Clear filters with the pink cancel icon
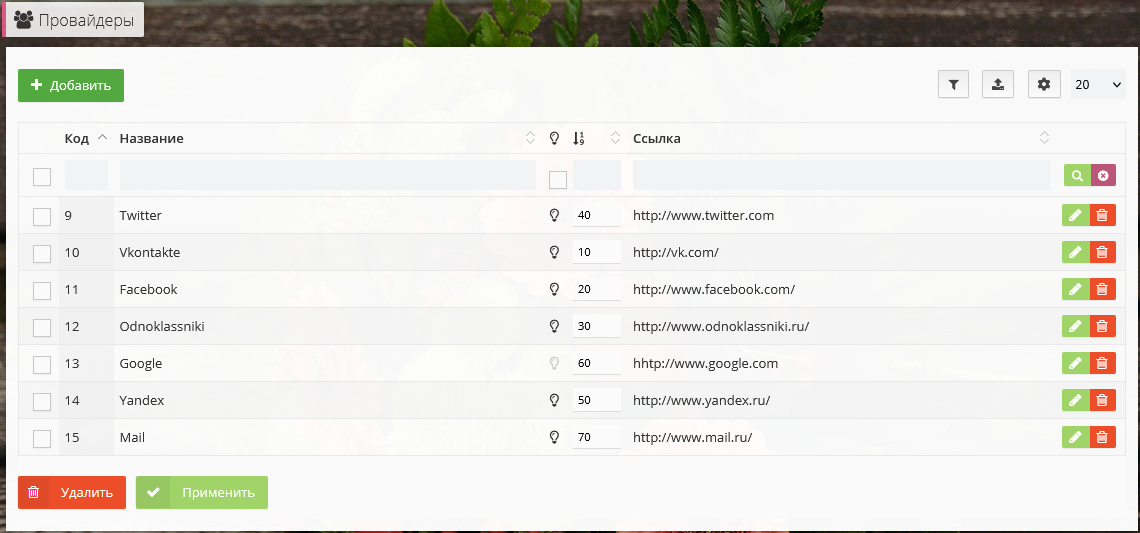Image resolution: width=1140 pixels, height=533 pixels. click(x=1103, y=176)
